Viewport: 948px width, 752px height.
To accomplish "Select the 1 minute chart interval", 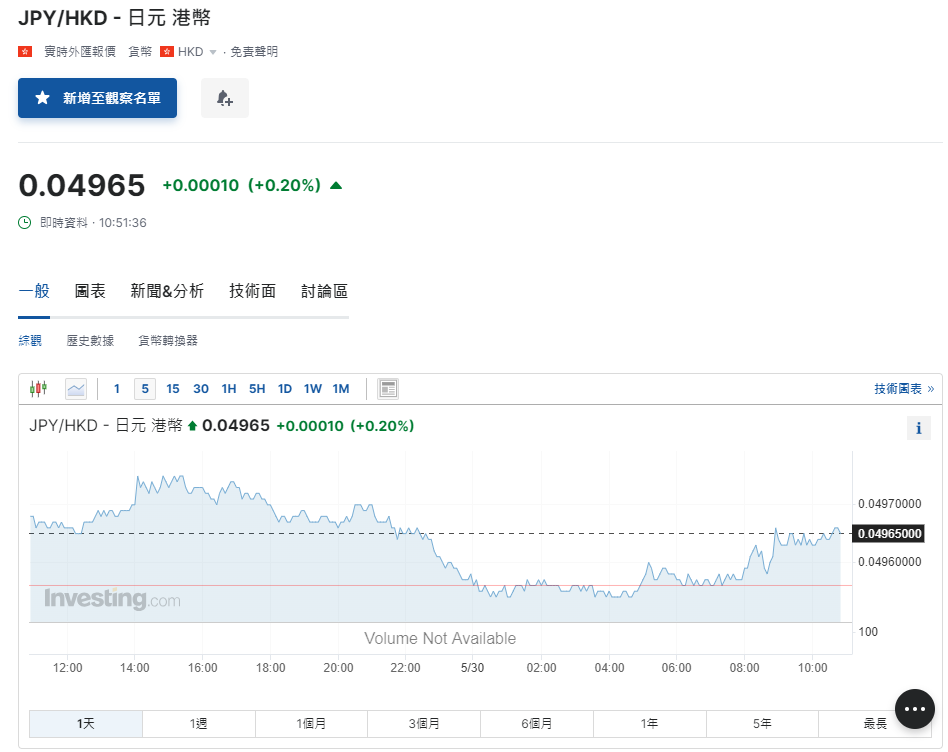I will click(117, 389).
